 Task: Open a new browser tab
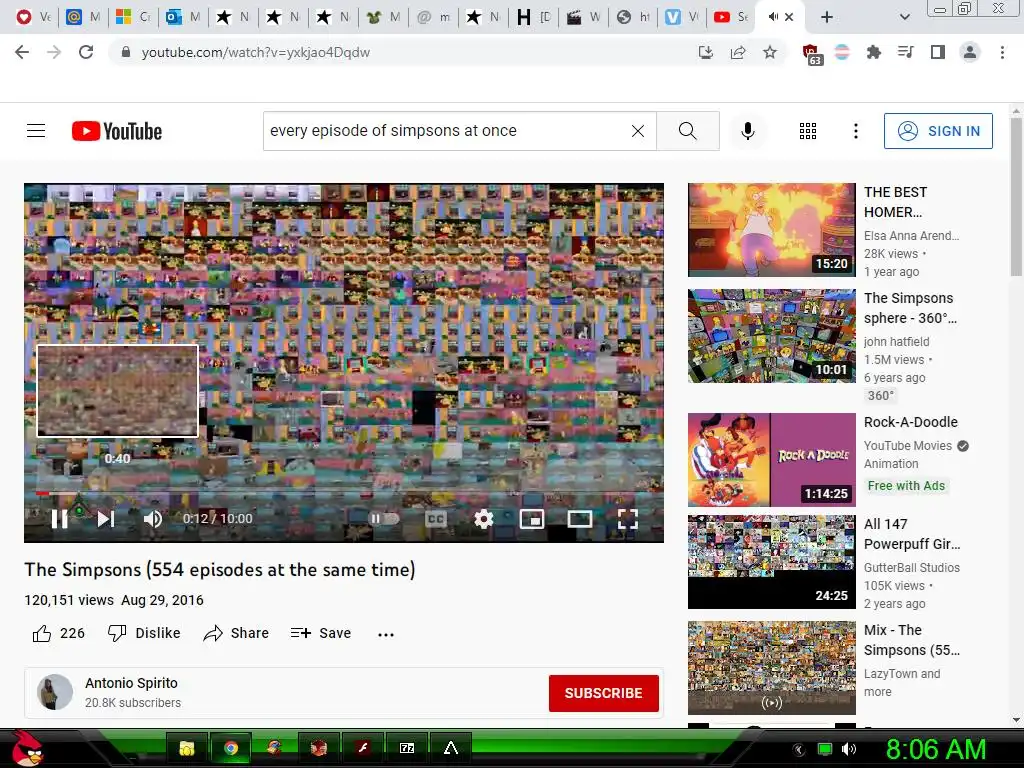click(827, 17)
